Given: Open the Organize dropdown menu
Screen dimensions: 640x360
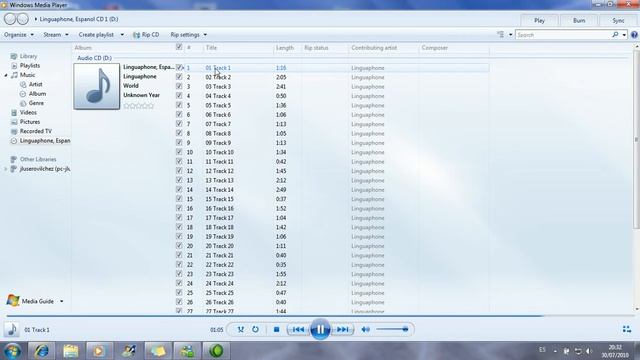Looking at the screenshot, I should click(19, 35).
